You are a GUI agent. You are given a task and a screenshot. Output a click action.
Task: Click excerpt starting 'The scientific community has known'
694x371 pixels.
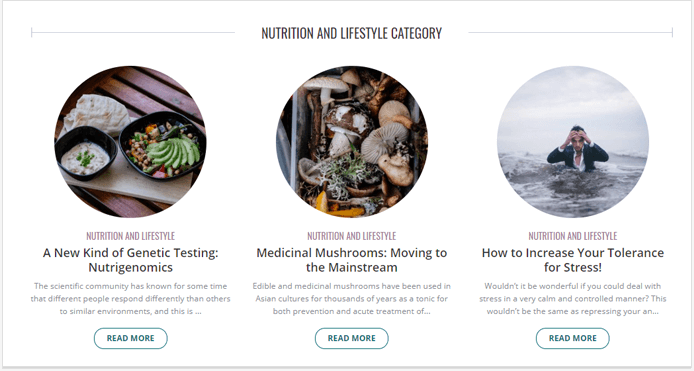click(131, 298)
